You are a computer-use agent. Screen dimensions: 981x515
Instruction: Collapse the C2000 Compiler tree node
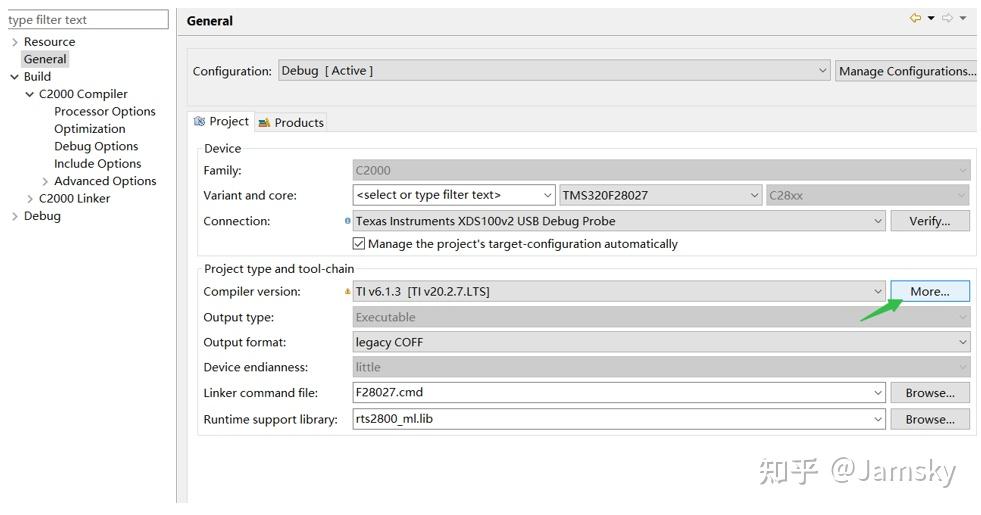coord(30,94)
